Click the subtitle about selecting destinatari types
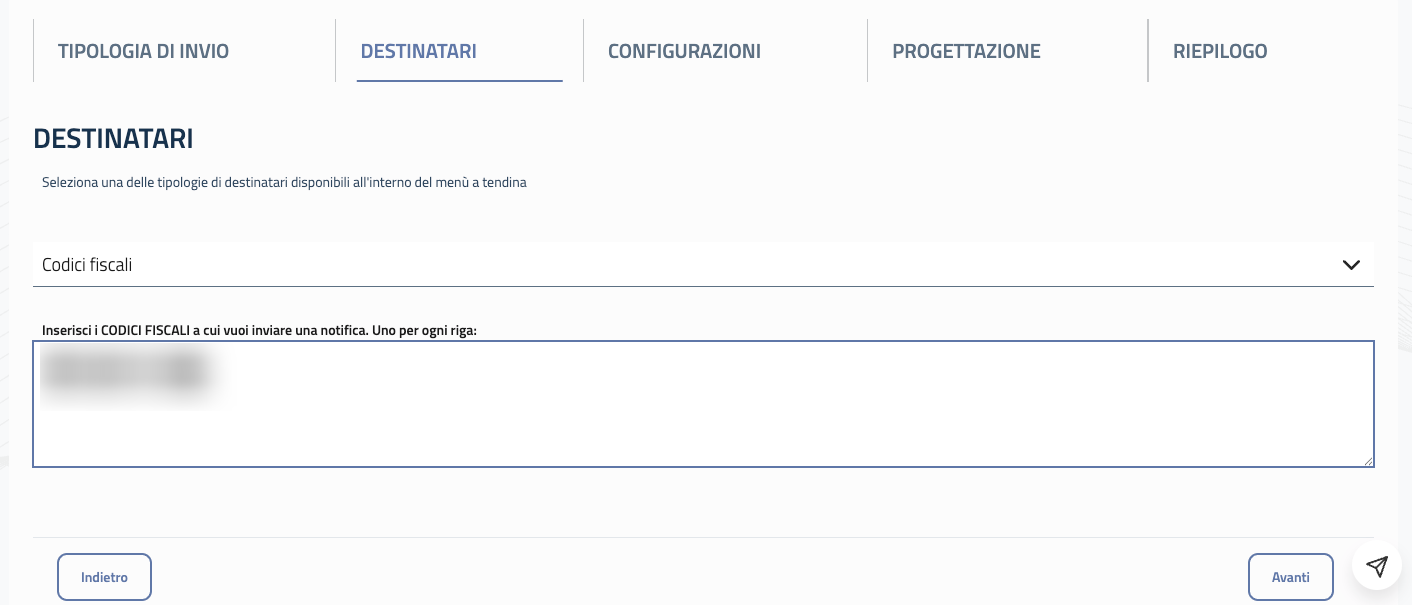The height and width of the screenshot is (605, 1412). tap(284, 182)
